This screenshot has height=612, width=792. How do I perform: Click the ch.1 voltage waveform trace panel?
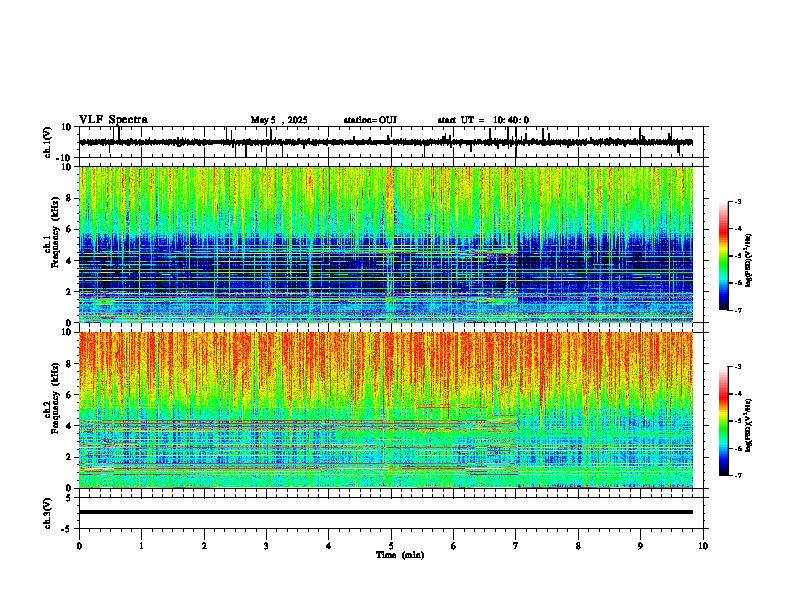click(x=393, y=142)
